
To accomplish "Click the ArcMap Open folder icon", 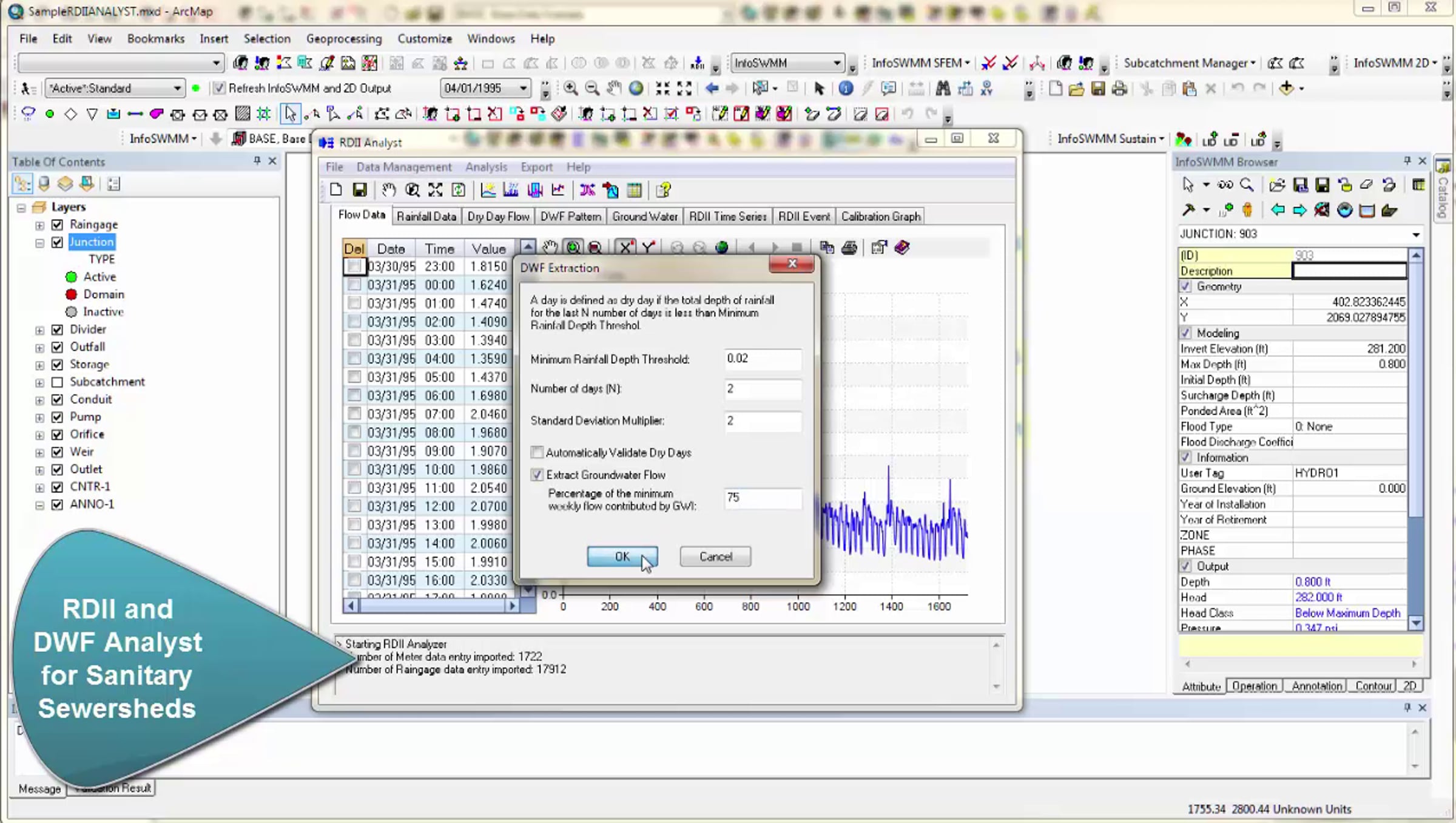I will pos(1076,89).
